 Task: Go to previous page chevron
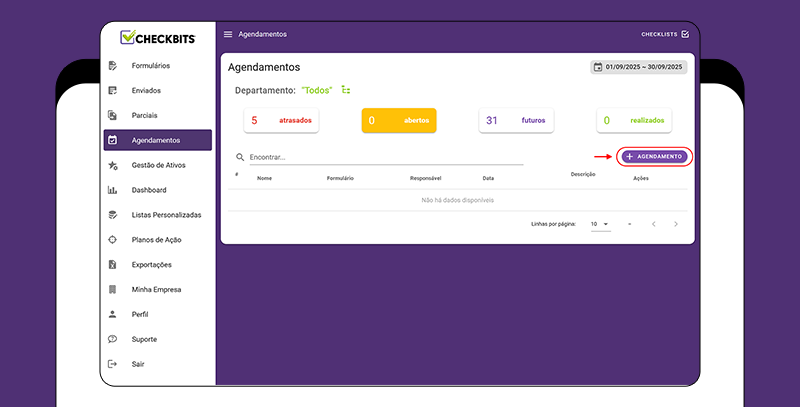654,224
